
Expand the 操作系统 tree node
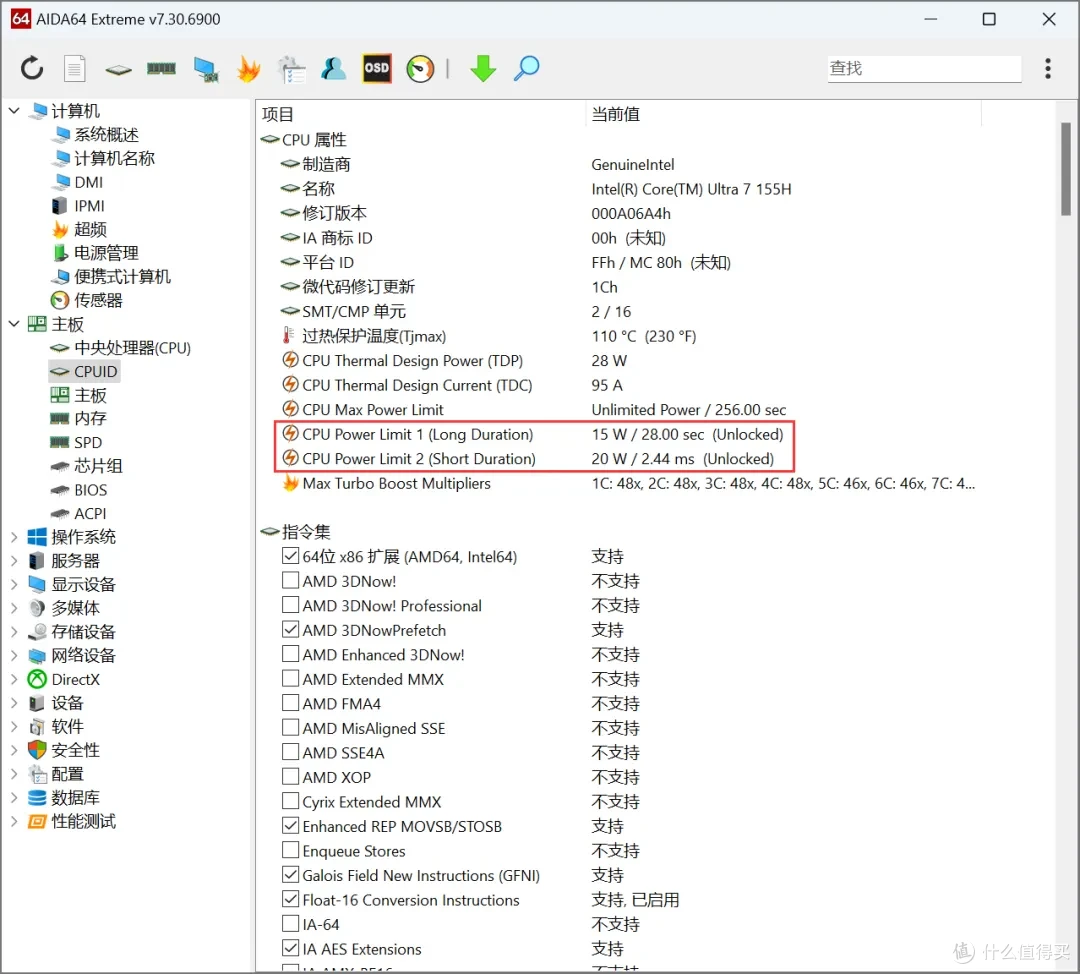(14, 537)
